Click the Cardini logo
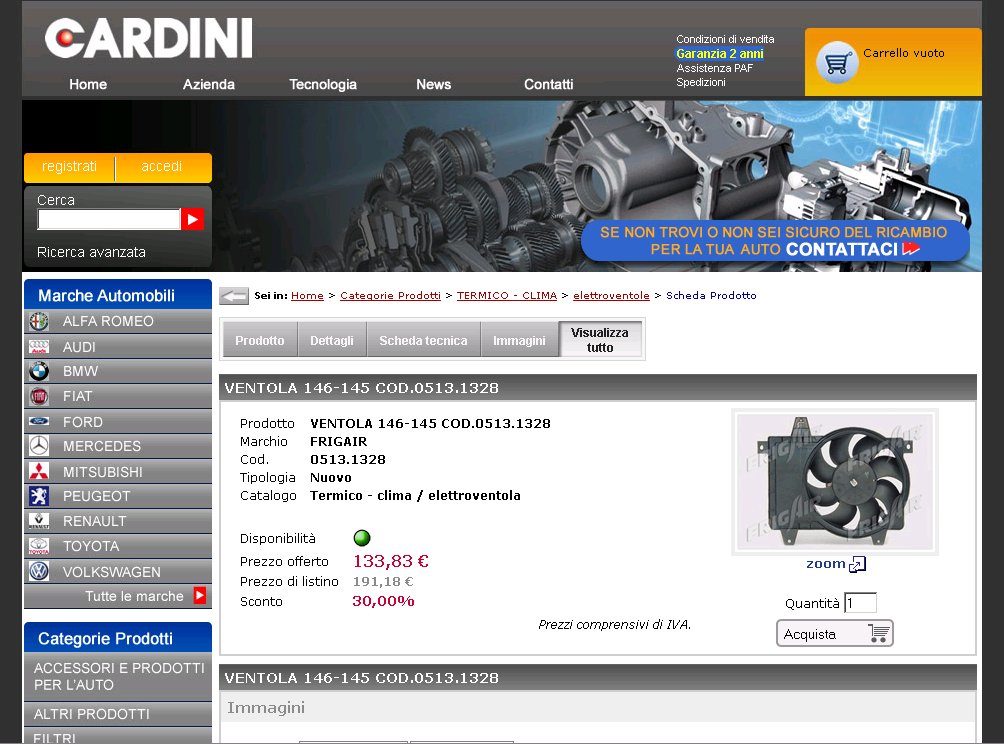The height and width of the screenshot is (744, 1004). click(149, 38)
